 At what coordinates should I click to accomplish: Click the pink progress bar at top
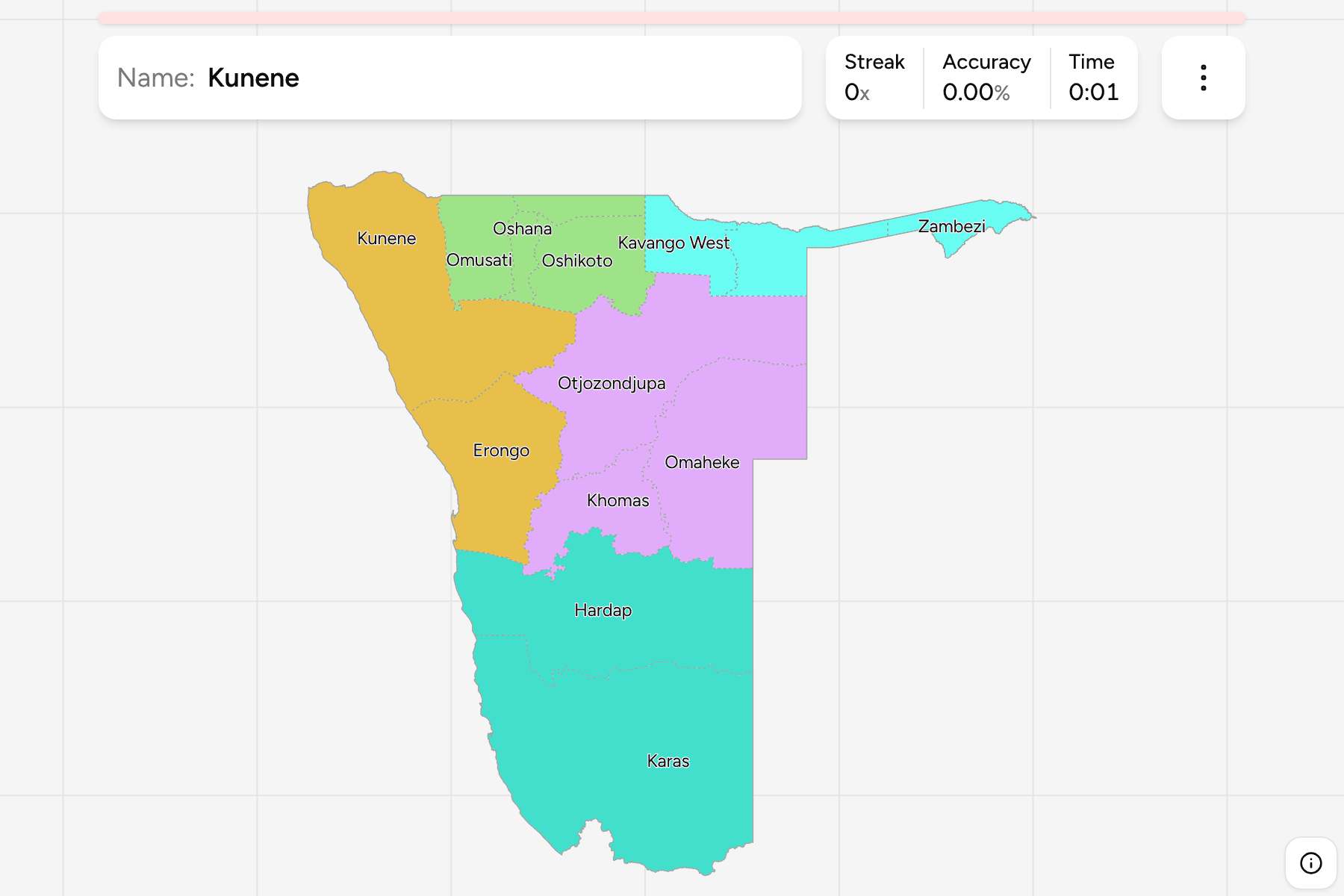click(x=672, y=18)
